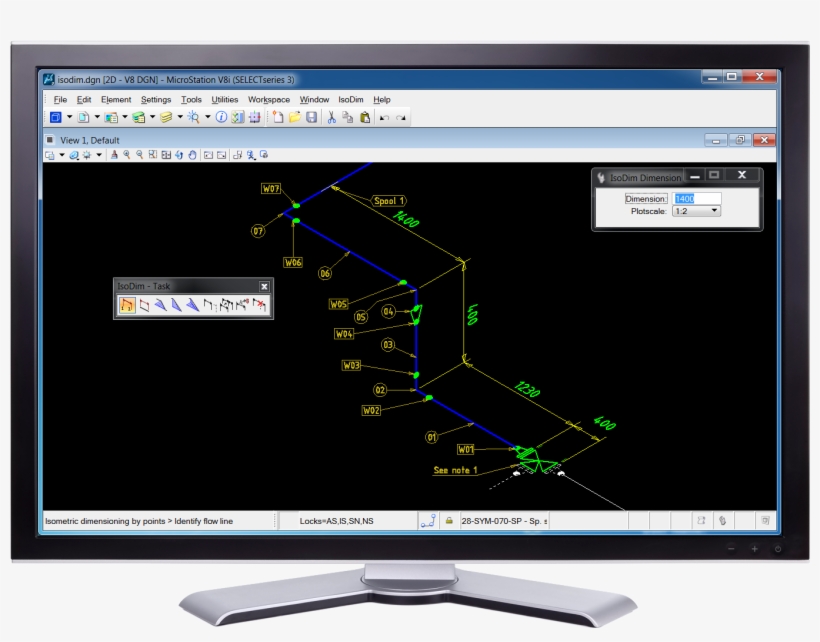
Task: Click the Saved Views icon
Action: pos(255,117)
